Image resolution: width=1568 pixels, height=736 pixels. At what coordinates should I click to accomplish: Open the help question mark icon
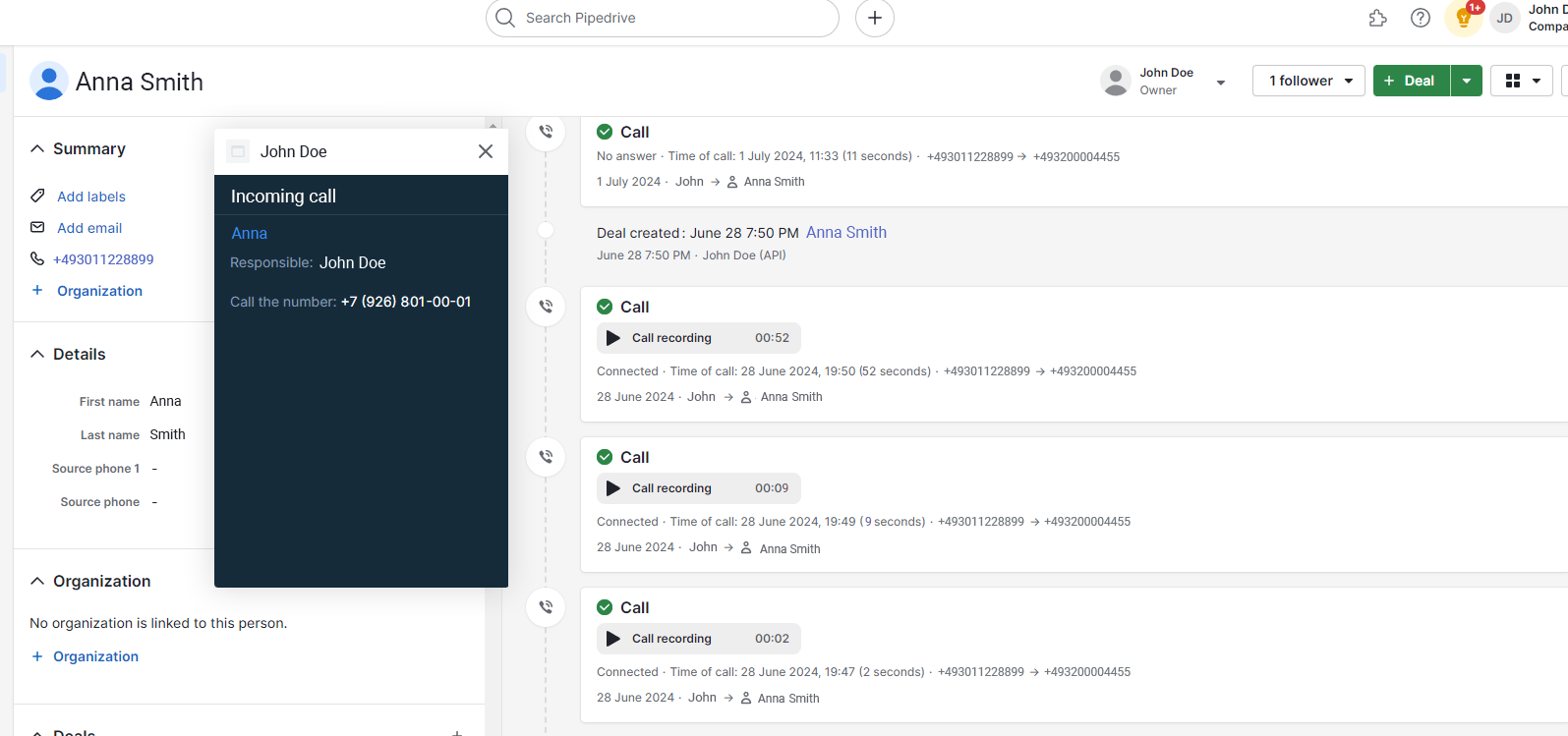pos(1420,18)
